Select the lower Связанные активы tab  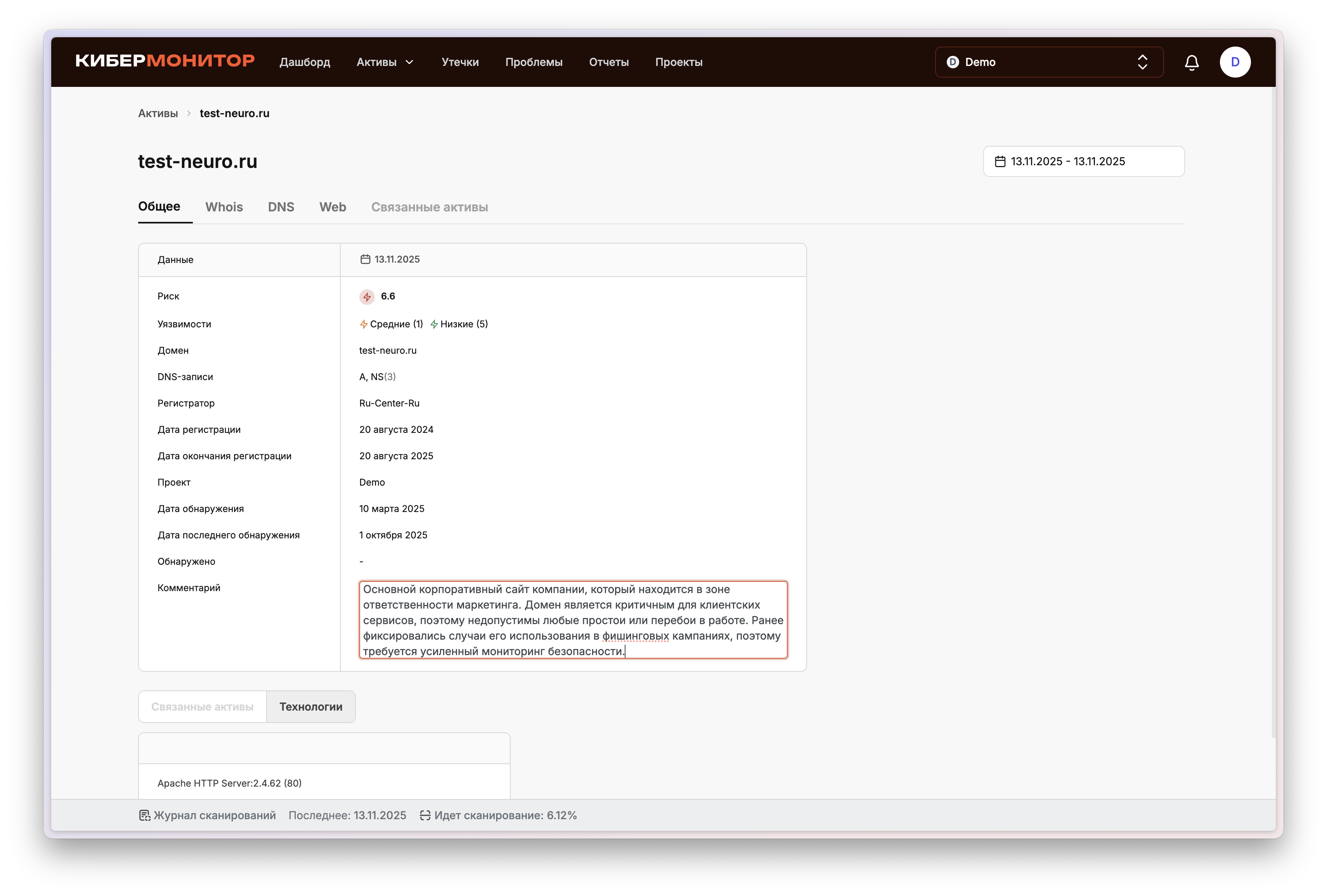click(x=202, y=707)
